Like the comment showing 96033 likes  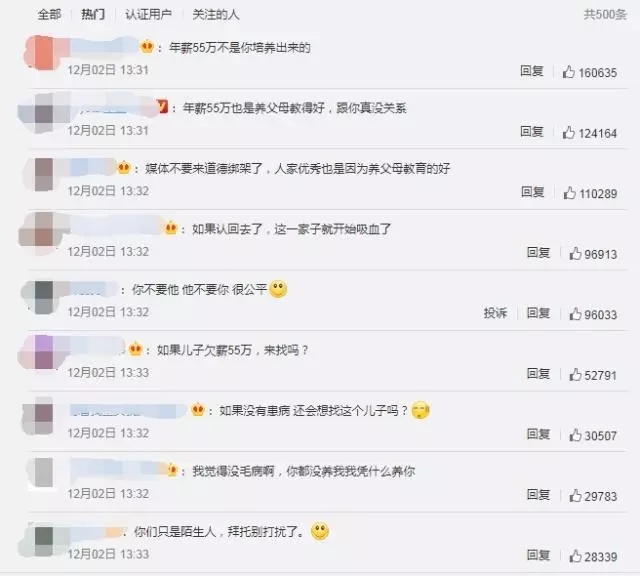576,314
